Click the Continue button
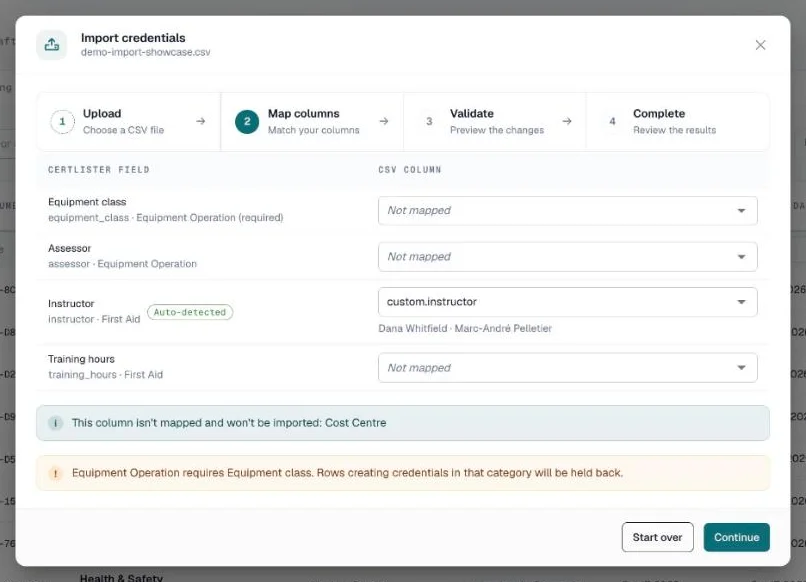806x582 pixels. tap(736, 537)
